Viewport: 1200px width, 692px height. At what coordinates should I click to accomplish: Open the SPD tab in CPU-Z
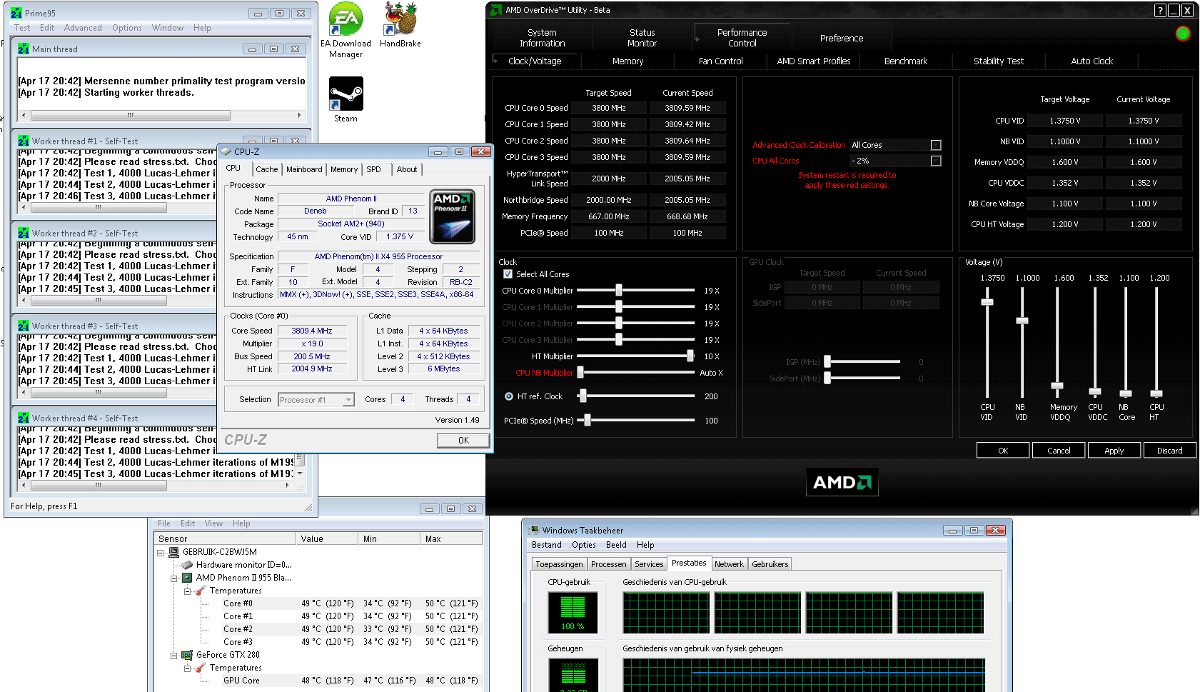click(x=373, y=169)
